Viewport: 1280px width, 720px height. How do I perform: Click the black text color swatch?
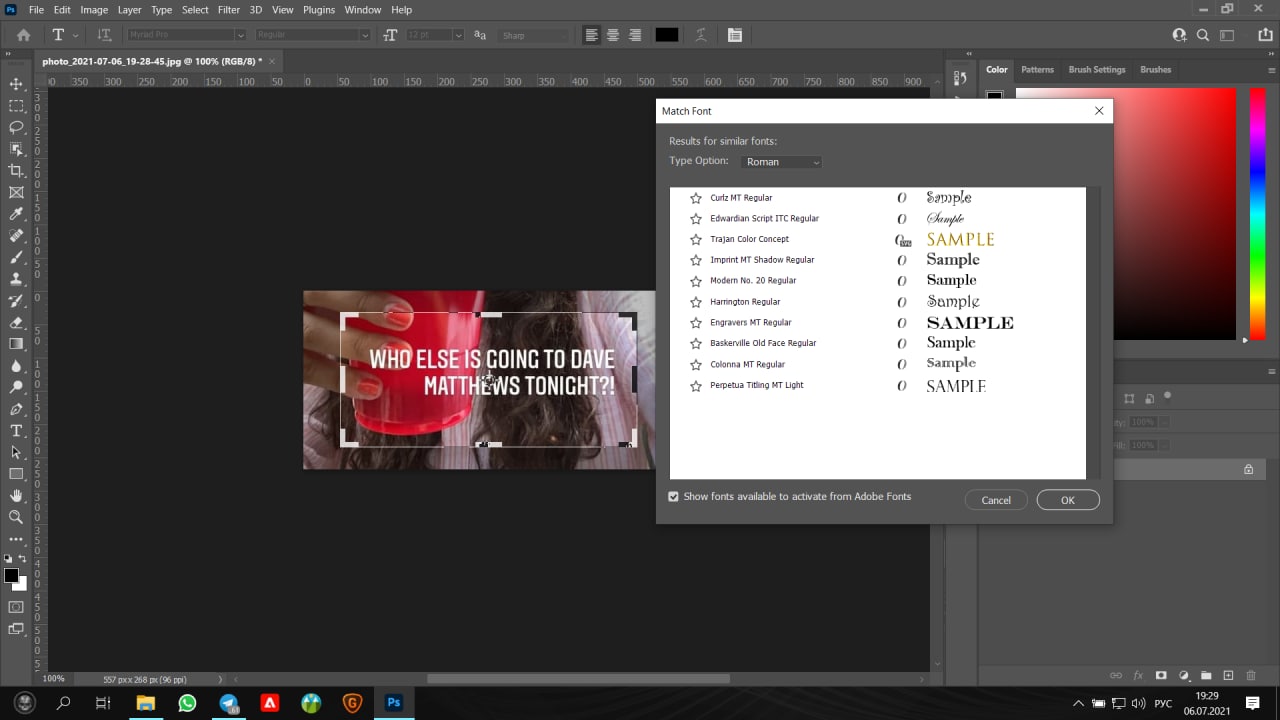pyautogui.click(x=666, y=35)
